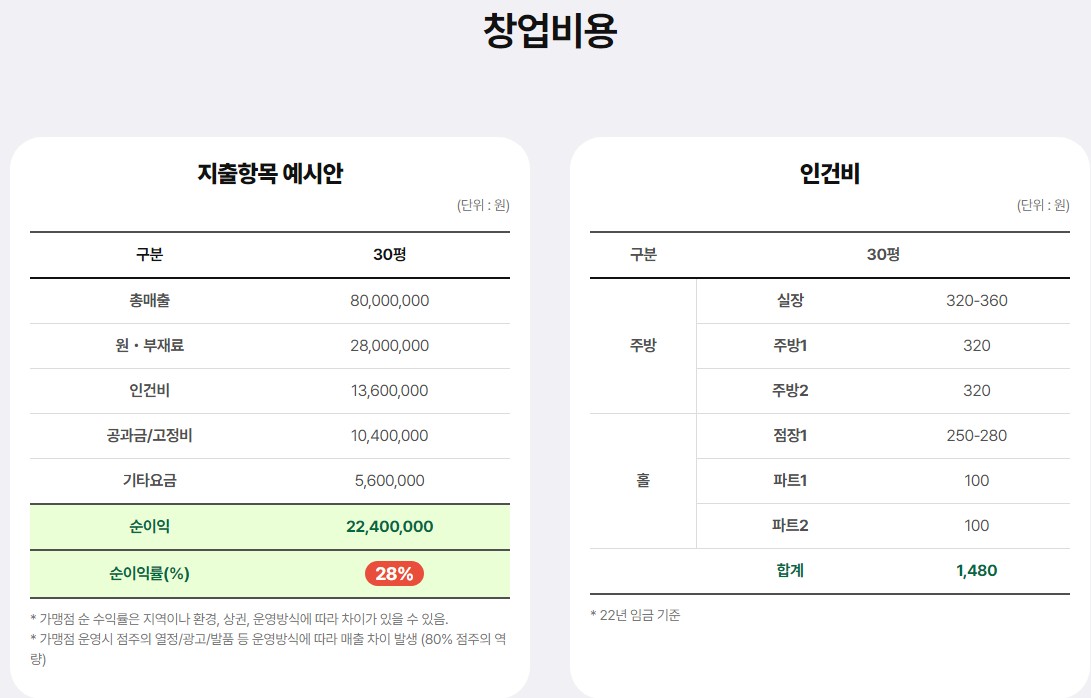The image size is (1091, 698).
Task: Select the 순이익률(%) row label
Action: point(149,573)
